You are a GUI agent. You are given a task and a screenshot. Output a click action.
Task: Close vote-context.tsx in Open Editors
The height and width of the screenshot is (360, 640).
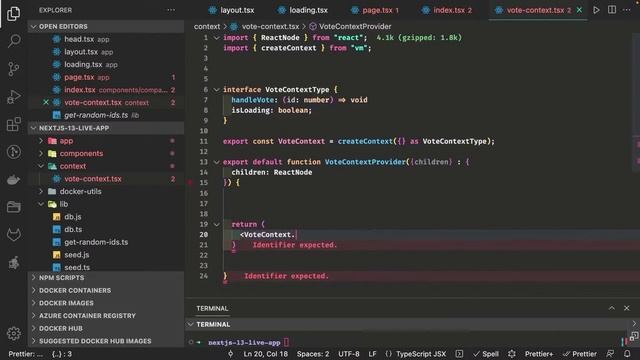pyautogui.click(x=46, y=102)
